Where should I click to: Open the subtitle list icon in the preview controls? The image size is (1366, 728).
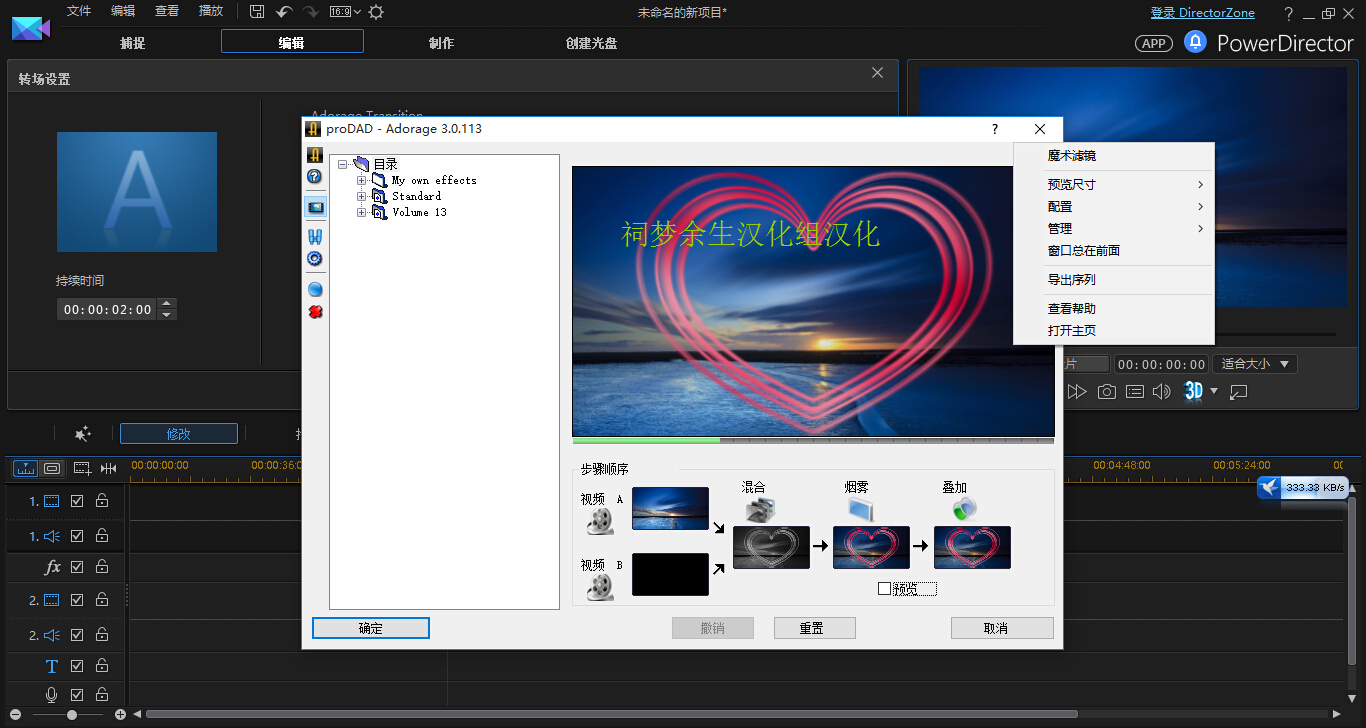click(1134, 392)
